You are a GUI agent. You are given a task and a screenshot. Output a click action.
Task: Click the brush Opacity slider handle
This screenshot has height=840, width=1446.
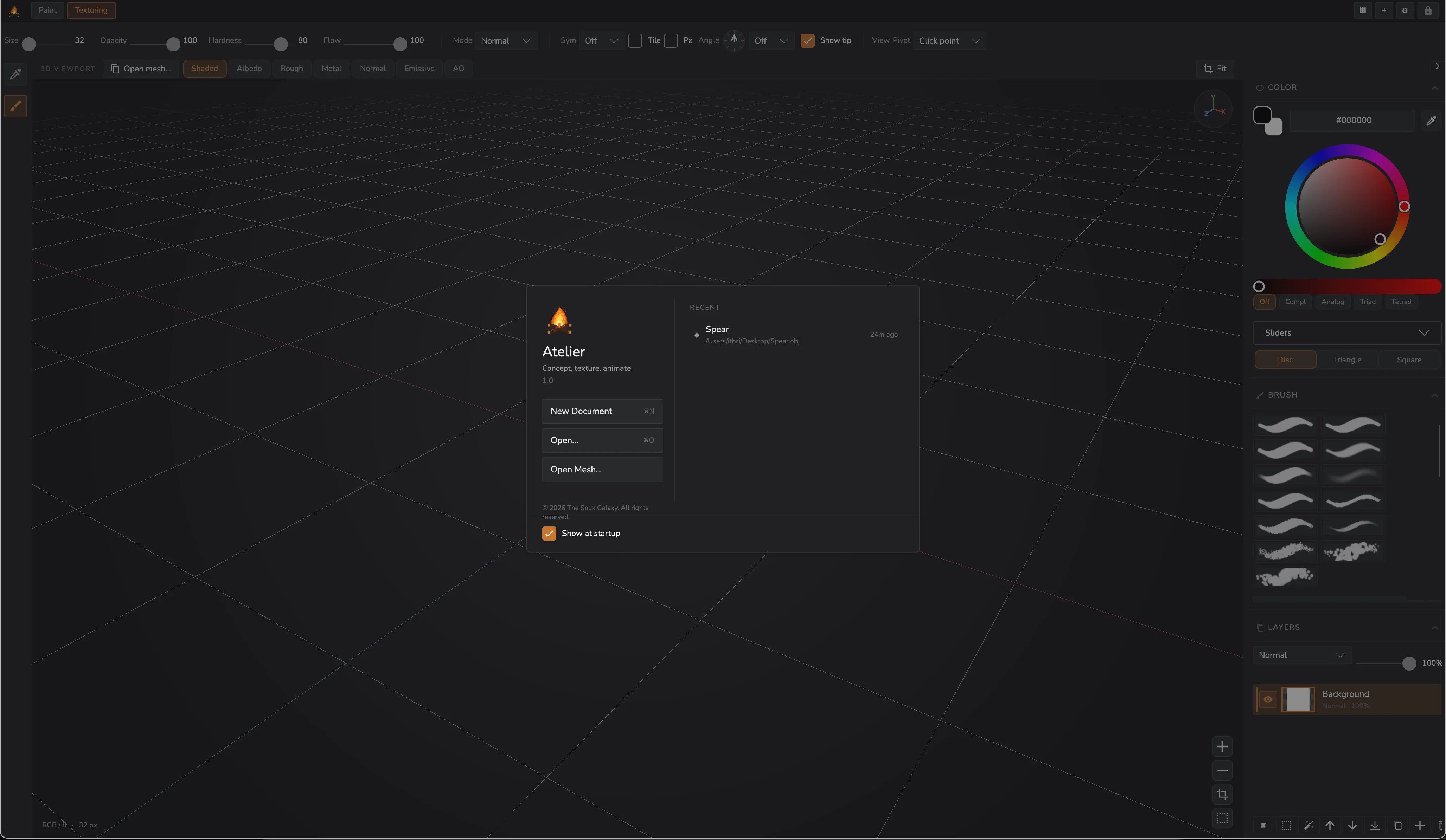(173, 44)
